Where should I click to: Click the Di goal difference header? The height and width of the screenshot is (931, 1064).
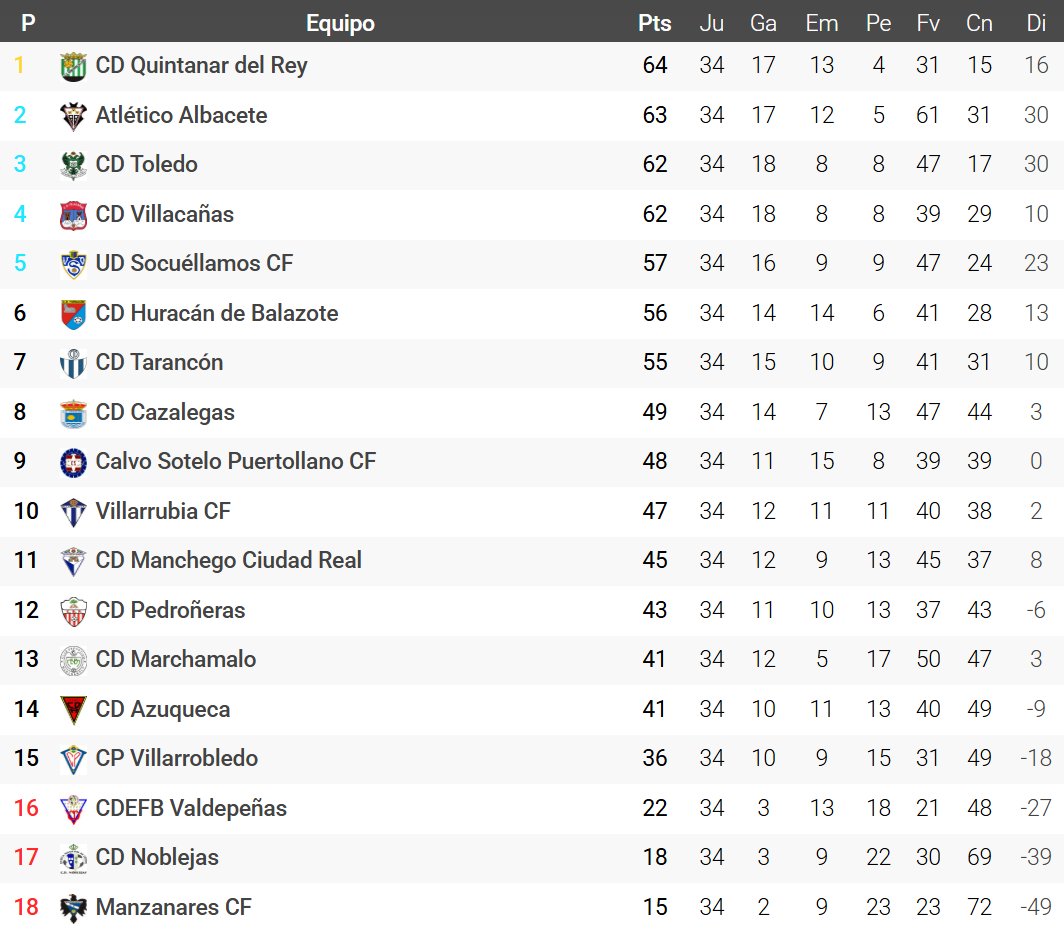(x=1036, y=23)
